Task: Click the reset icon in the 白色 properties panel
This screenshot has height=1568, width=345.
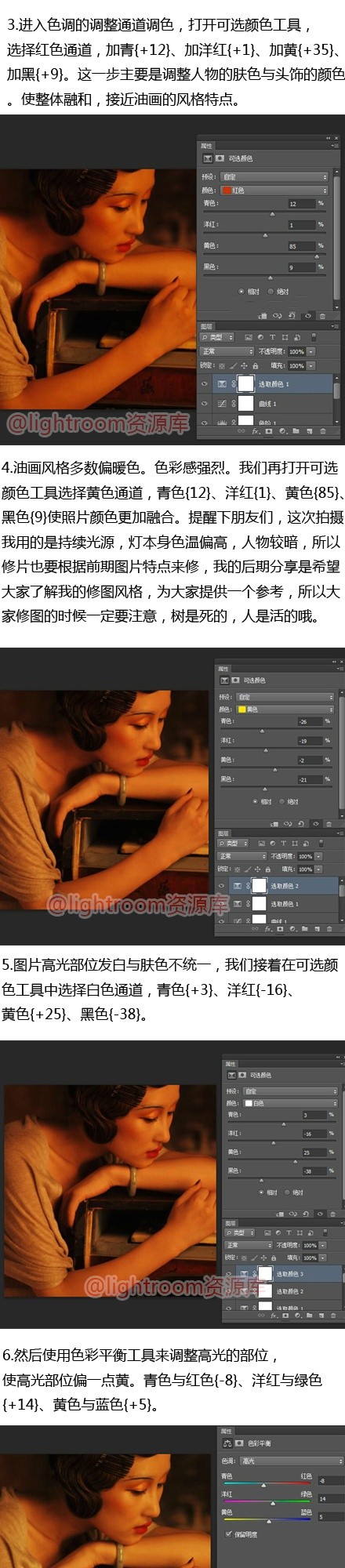Action: [x=306, y=1214]
